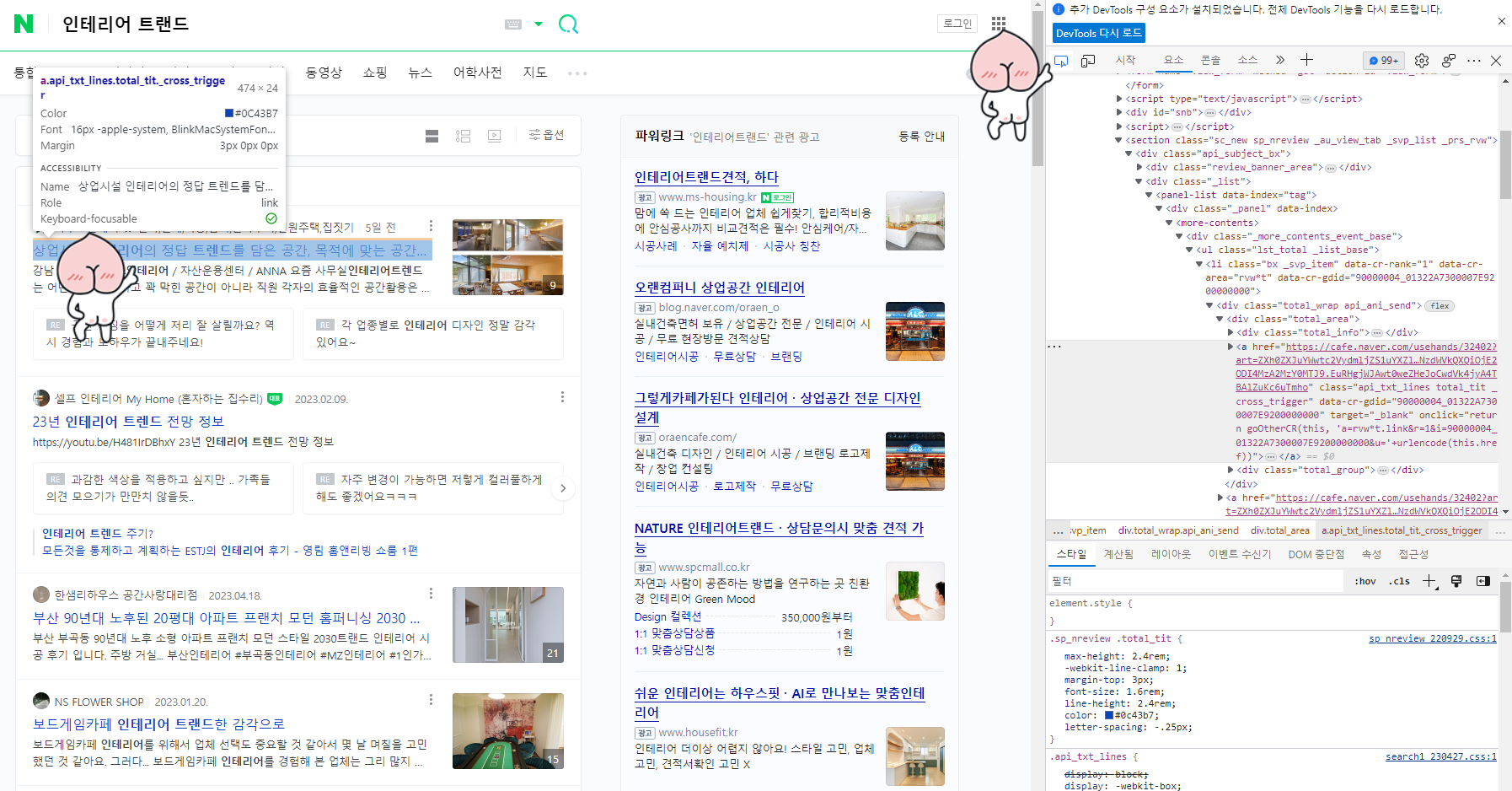Show more DevTools tabs with the chevron
This screenshot has width=1512, height=791.
point(1280,60)
